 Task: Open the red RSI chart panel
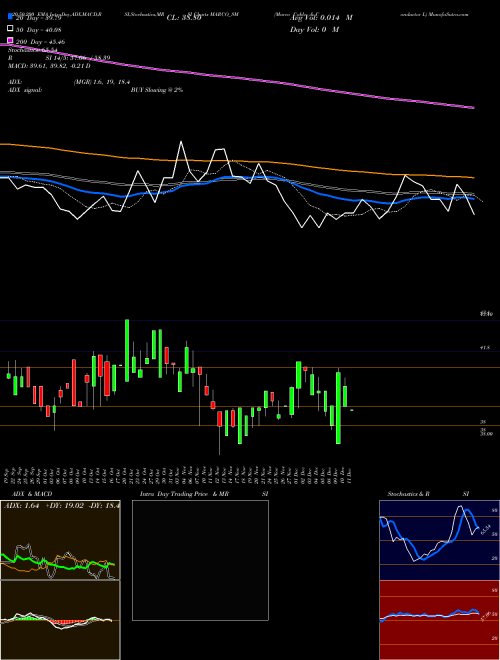[x=439, y=620]
